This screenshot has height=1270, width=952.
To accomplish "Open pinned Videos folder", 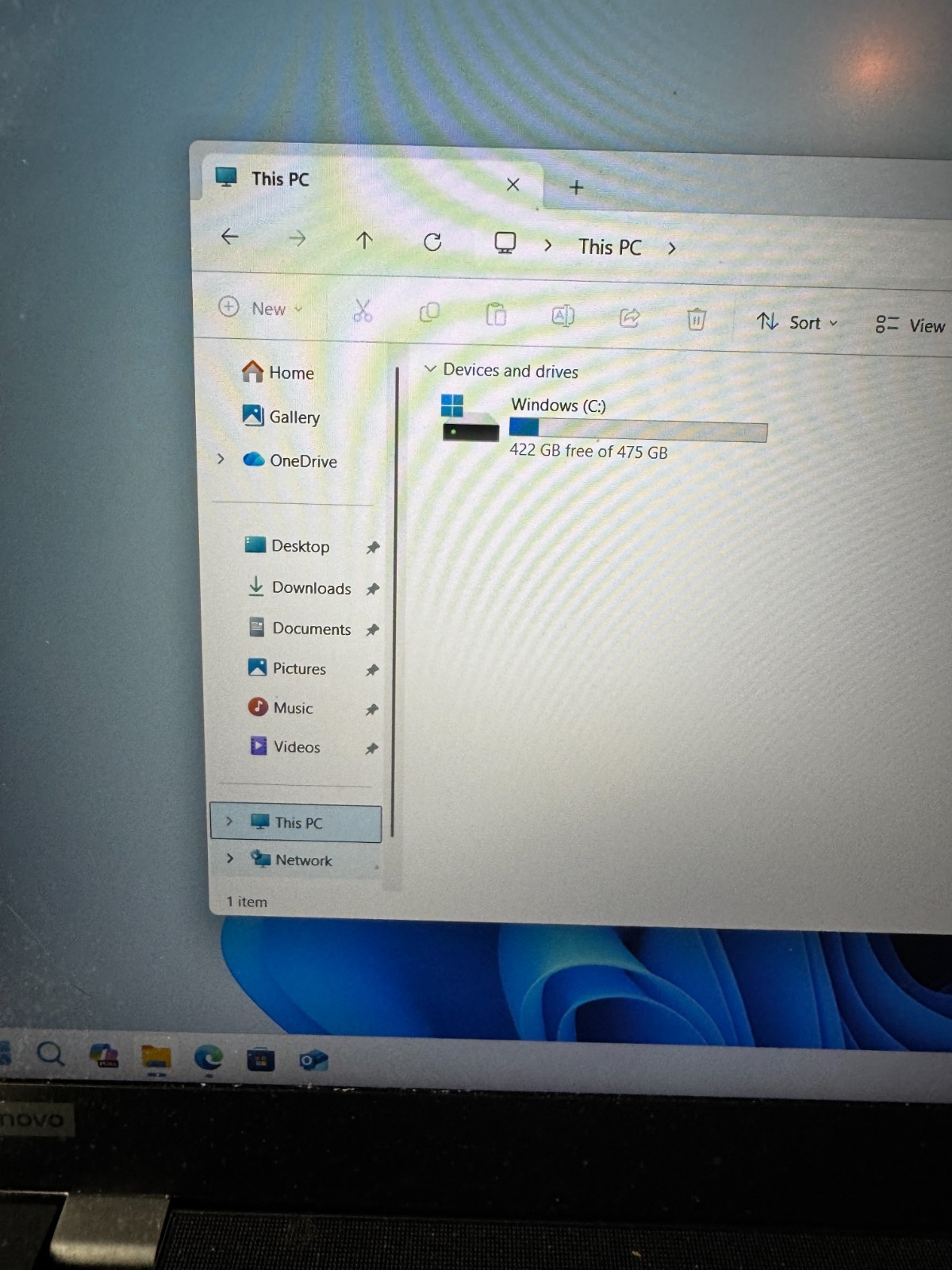I will click(x=285, y=746).
